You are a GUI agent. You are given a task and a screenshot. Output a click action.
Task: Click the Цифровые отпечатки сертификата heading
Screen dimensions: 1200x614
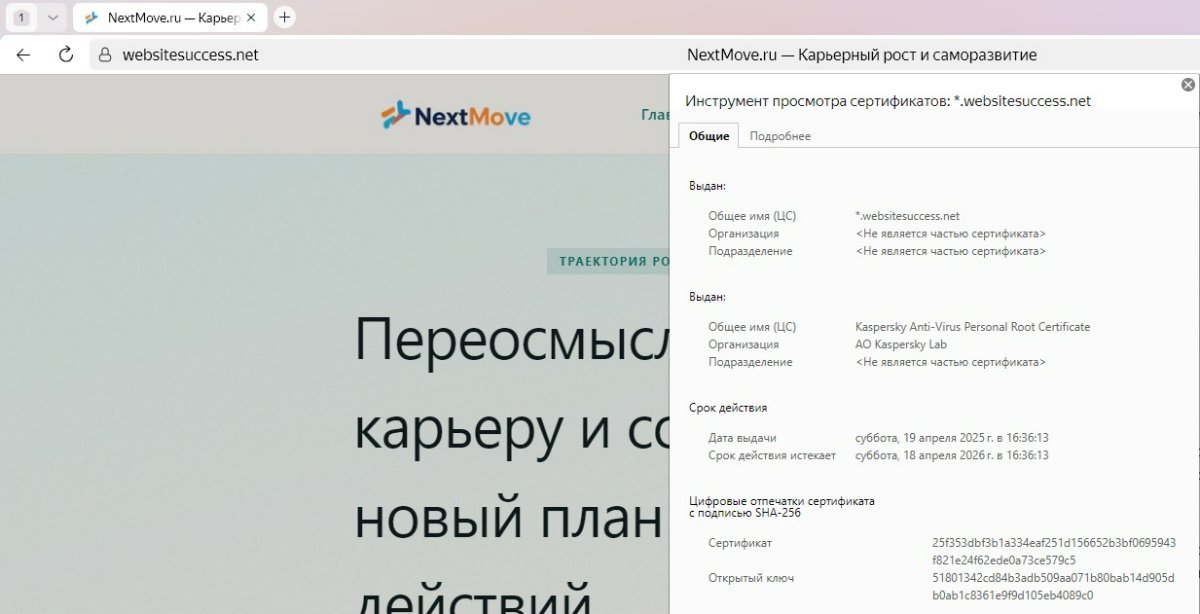tap(782, 506)
